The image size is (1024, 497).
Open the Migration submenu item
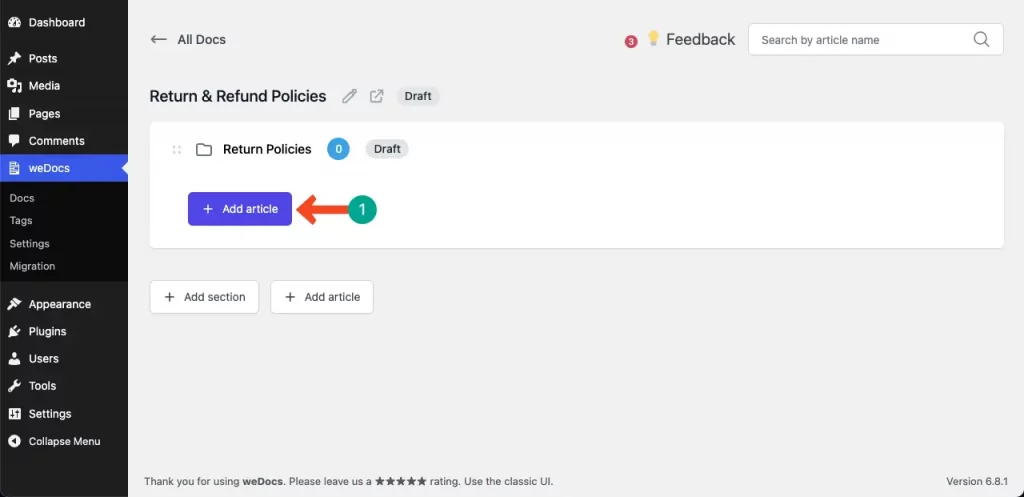pos(32,266)
